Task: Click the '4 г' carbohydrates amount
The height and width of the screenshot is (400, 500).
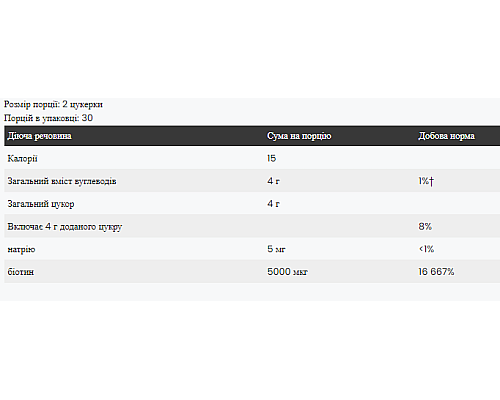Action: [x=273, y=181]
